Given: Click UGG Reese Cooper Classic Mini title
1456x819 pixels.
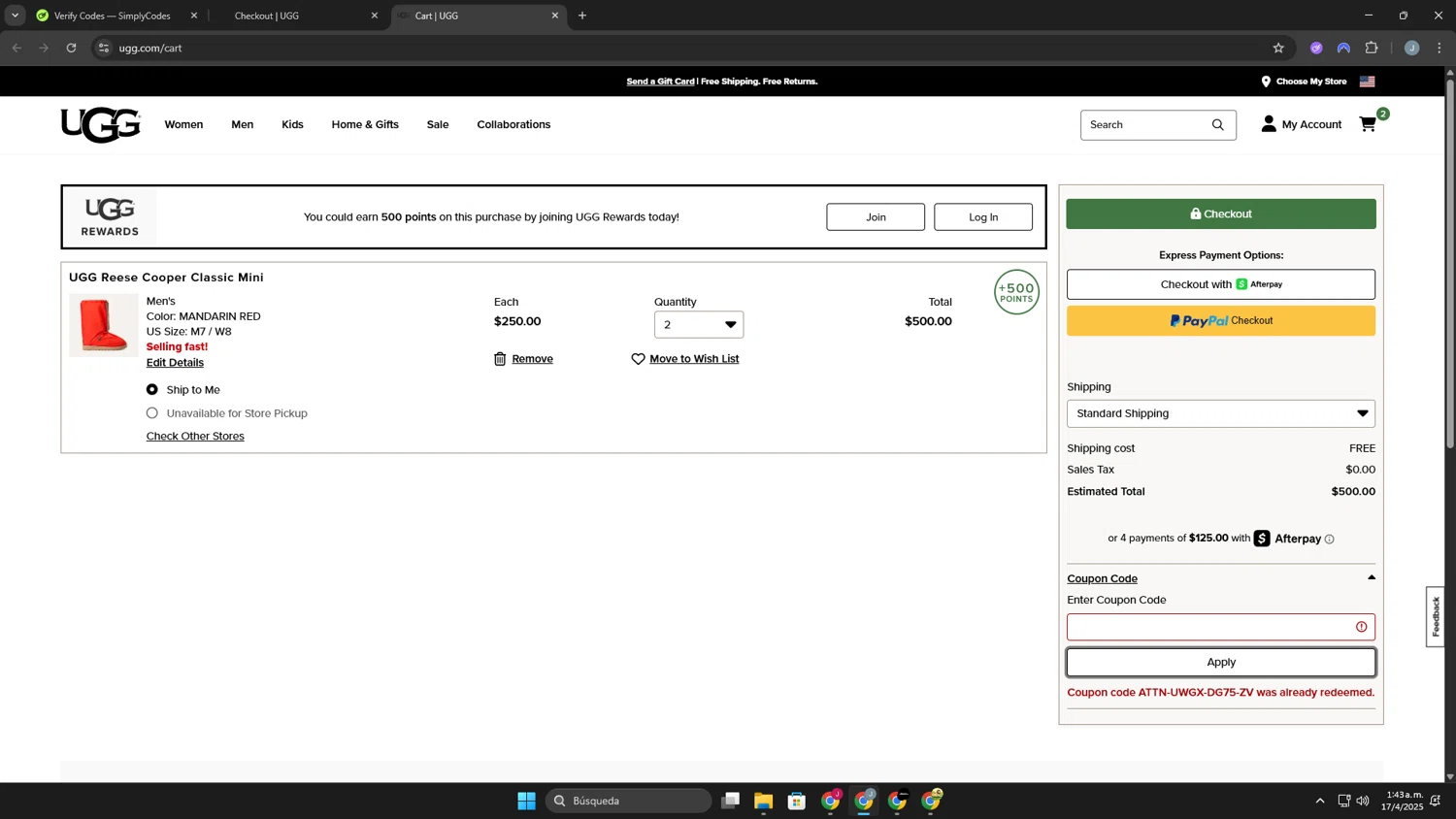Looking at the screenshot, I should click(x=166, y=278).
